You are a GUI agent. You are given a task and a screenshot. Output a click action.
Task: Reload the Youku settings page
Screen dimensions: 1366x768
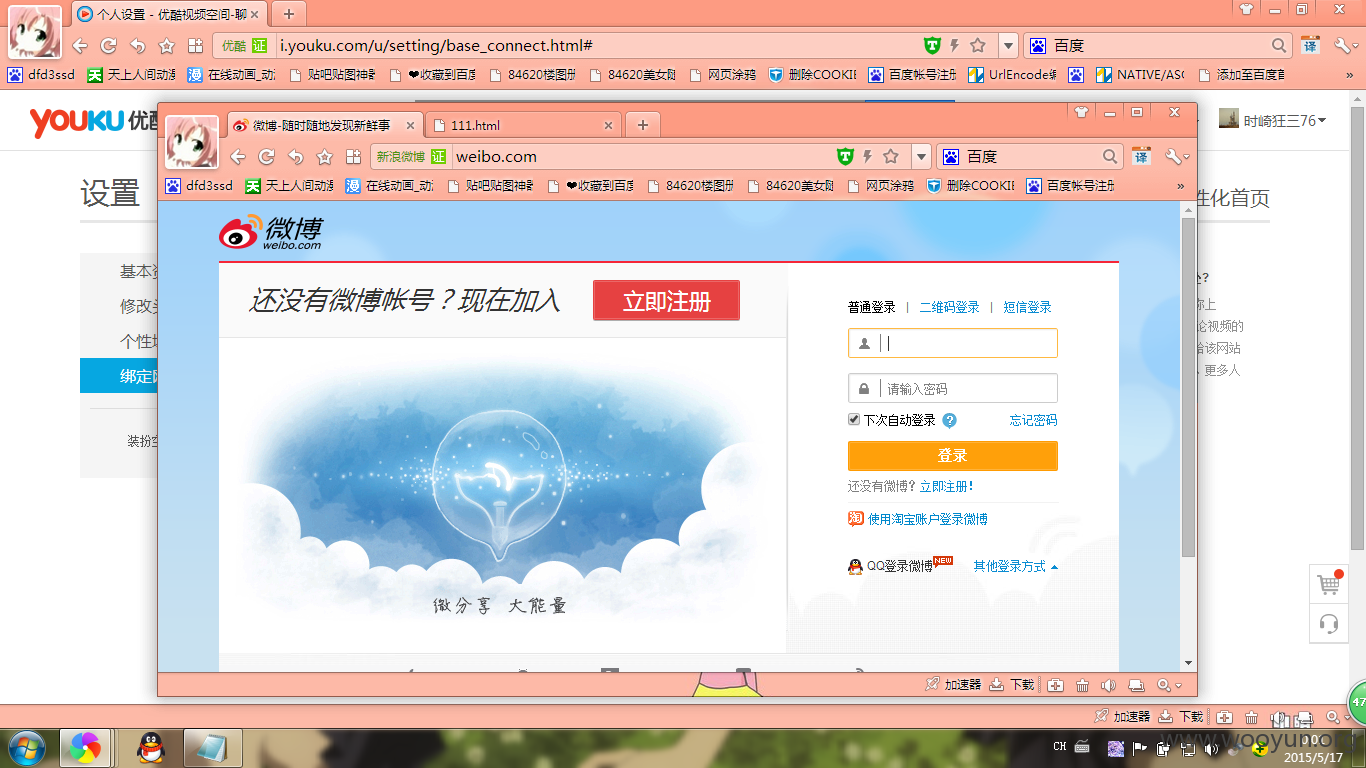coord(109,46)
